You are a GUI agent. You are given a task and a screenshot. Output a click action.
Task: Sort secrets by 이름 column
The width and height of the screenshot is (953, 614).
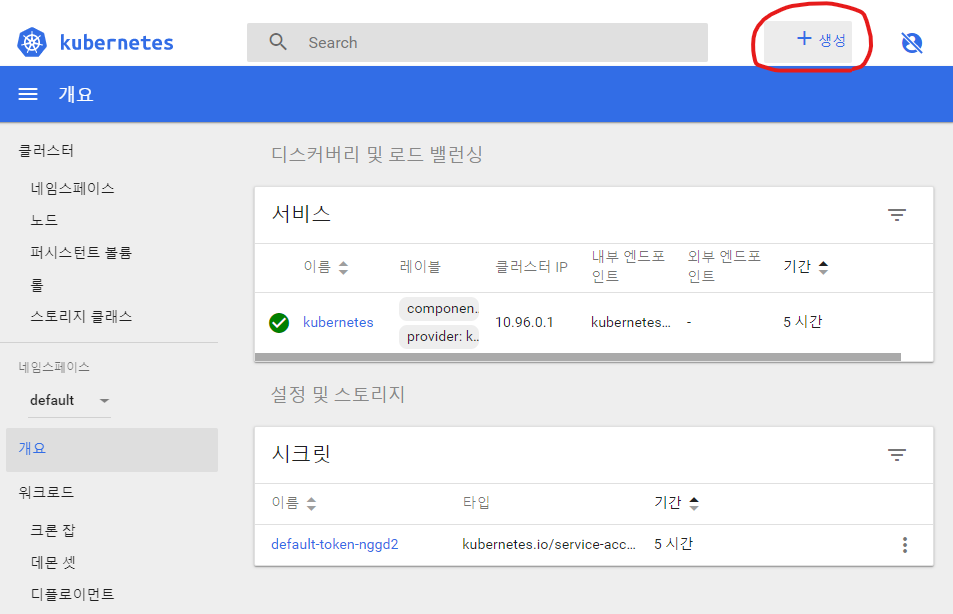coord(294,503)
